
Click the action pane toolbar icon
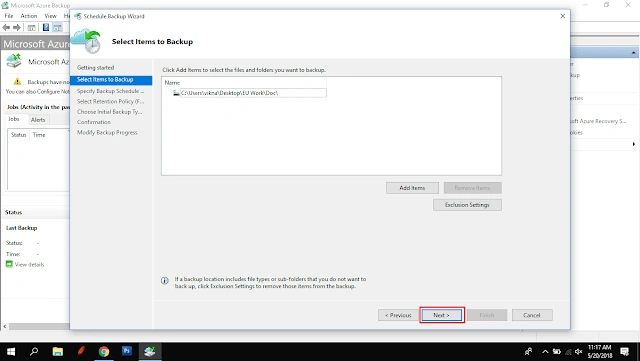pos(57,28)
